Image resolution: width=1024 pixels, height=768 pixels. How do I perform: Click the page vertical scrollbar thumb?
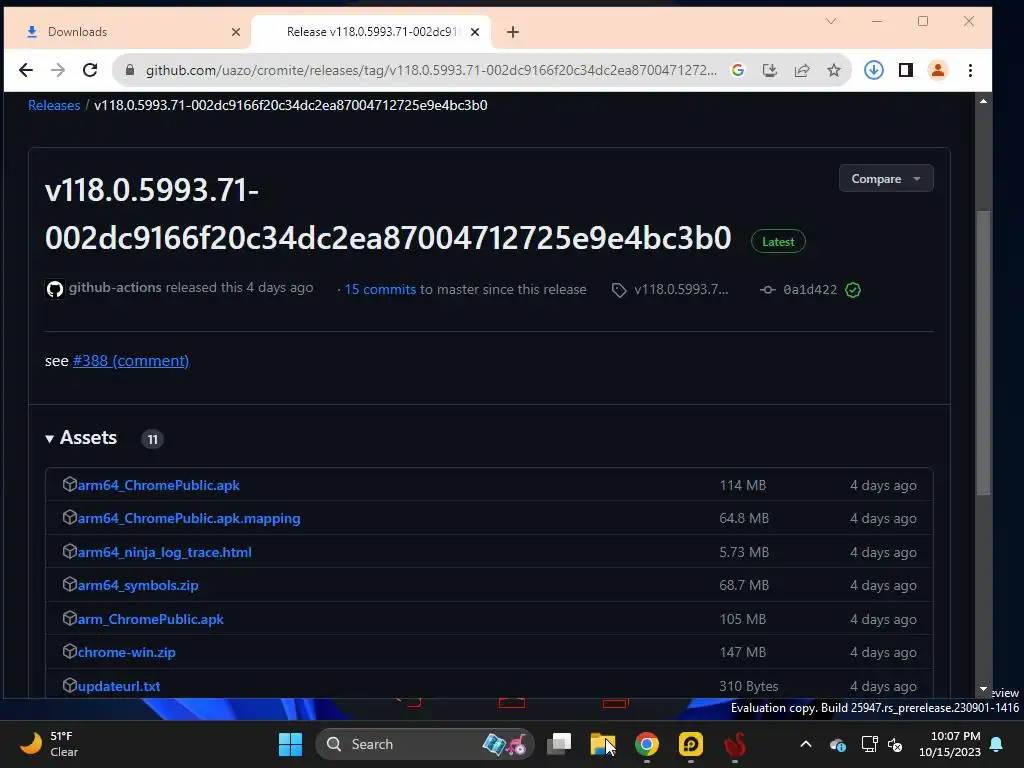pos(983,353)
